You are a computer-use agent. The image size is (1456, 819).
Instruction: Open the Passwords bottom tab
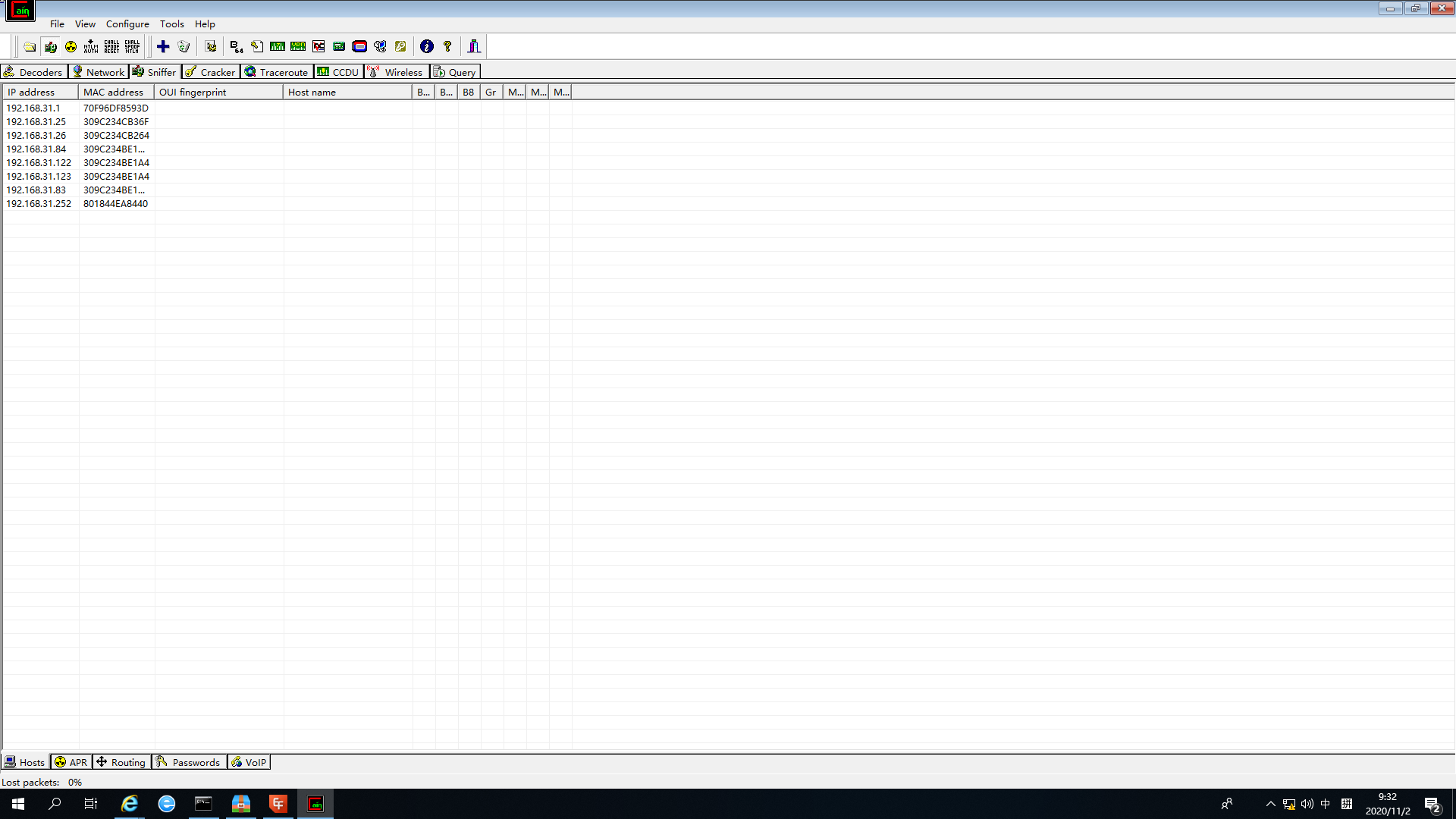point(189,762)
